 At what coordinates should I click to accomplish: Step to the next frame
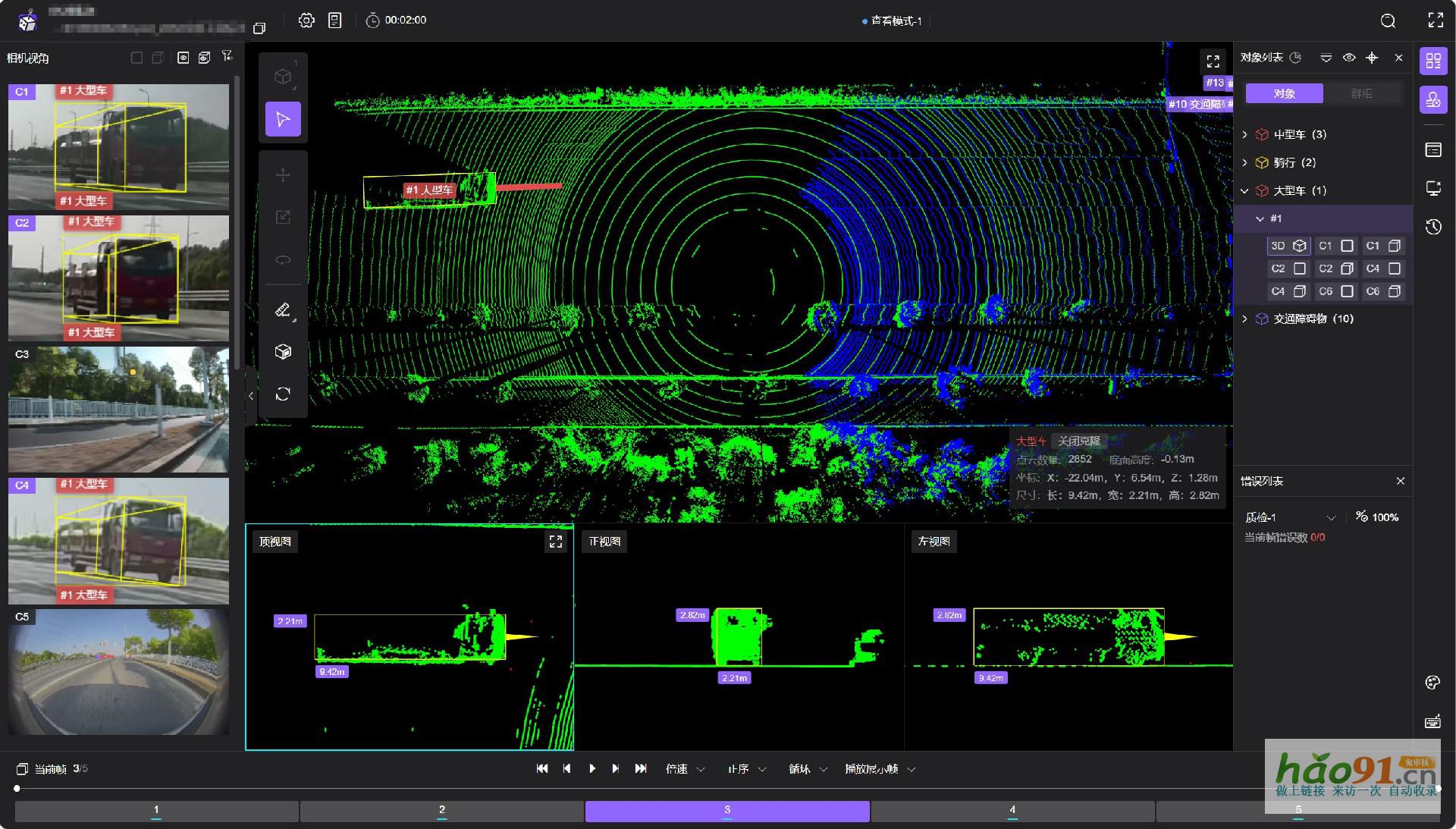coord(616,768)
